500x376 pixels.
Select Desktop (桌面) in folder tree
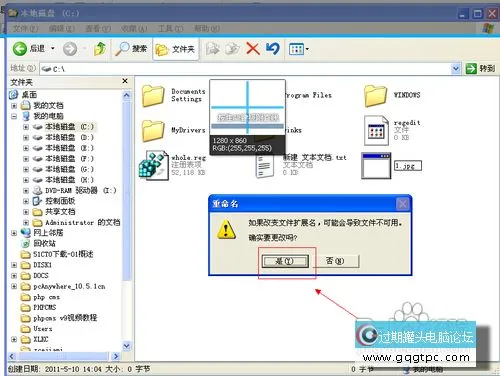29,95
